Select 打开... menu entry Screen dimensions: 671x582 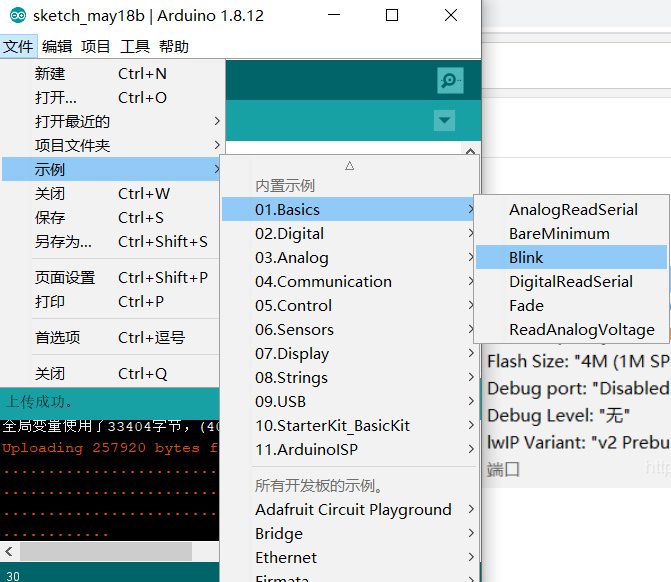point(112,98)
